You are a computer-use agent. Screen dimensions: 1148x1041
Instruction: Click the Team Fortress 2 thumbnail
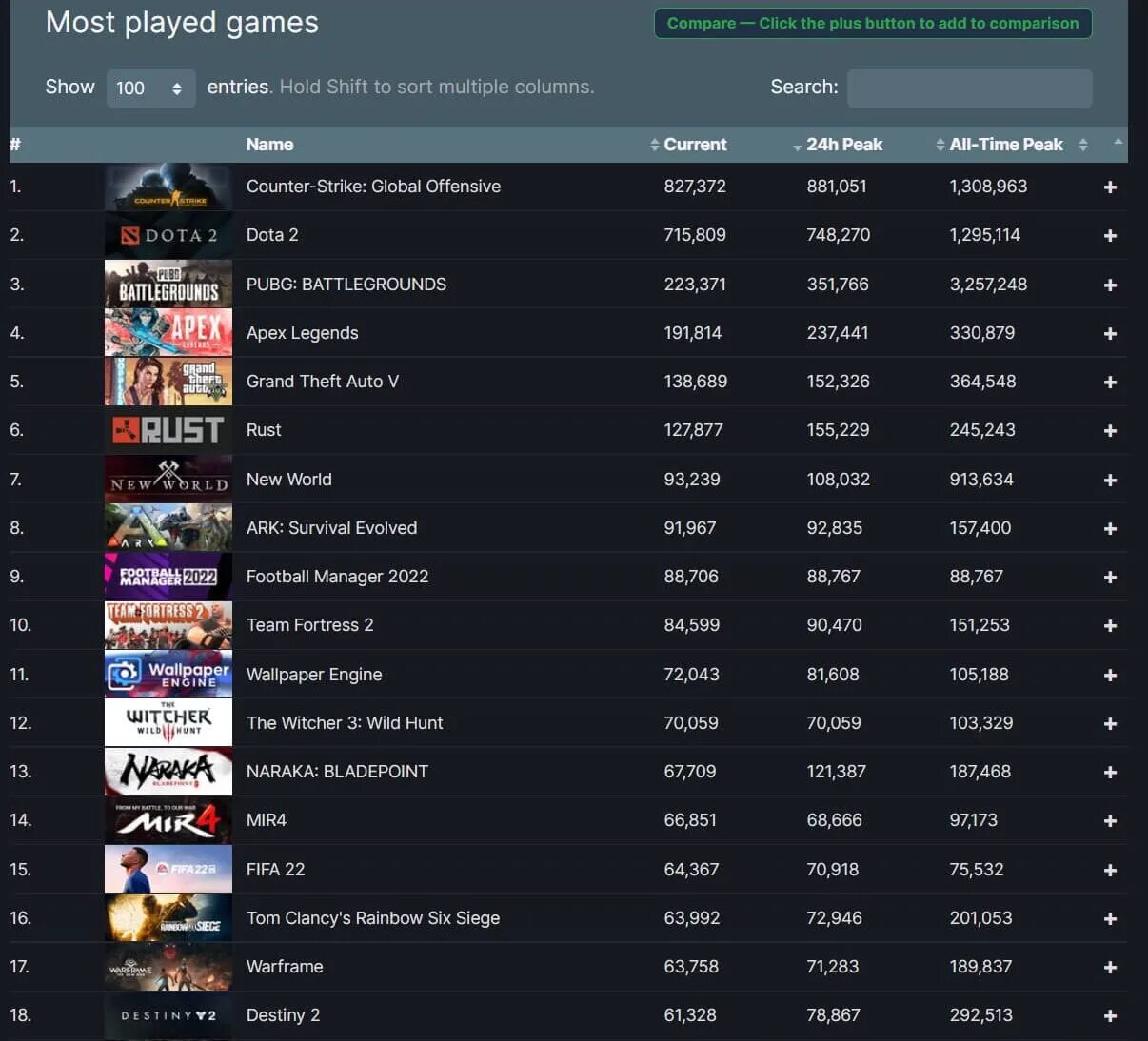click(x=168, y=625)
